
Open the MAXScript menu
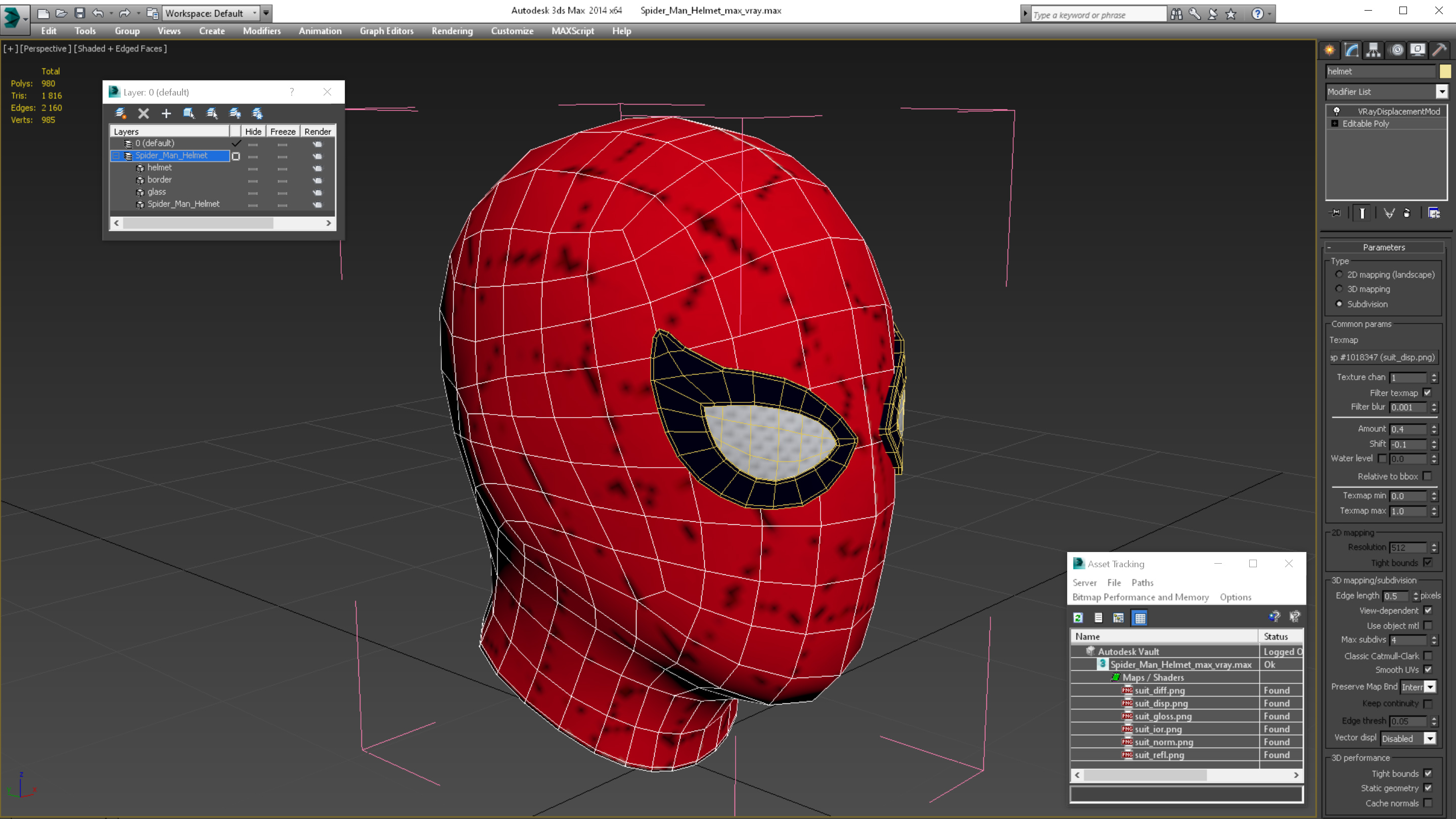pyautogui.click(x=573, y=31)
